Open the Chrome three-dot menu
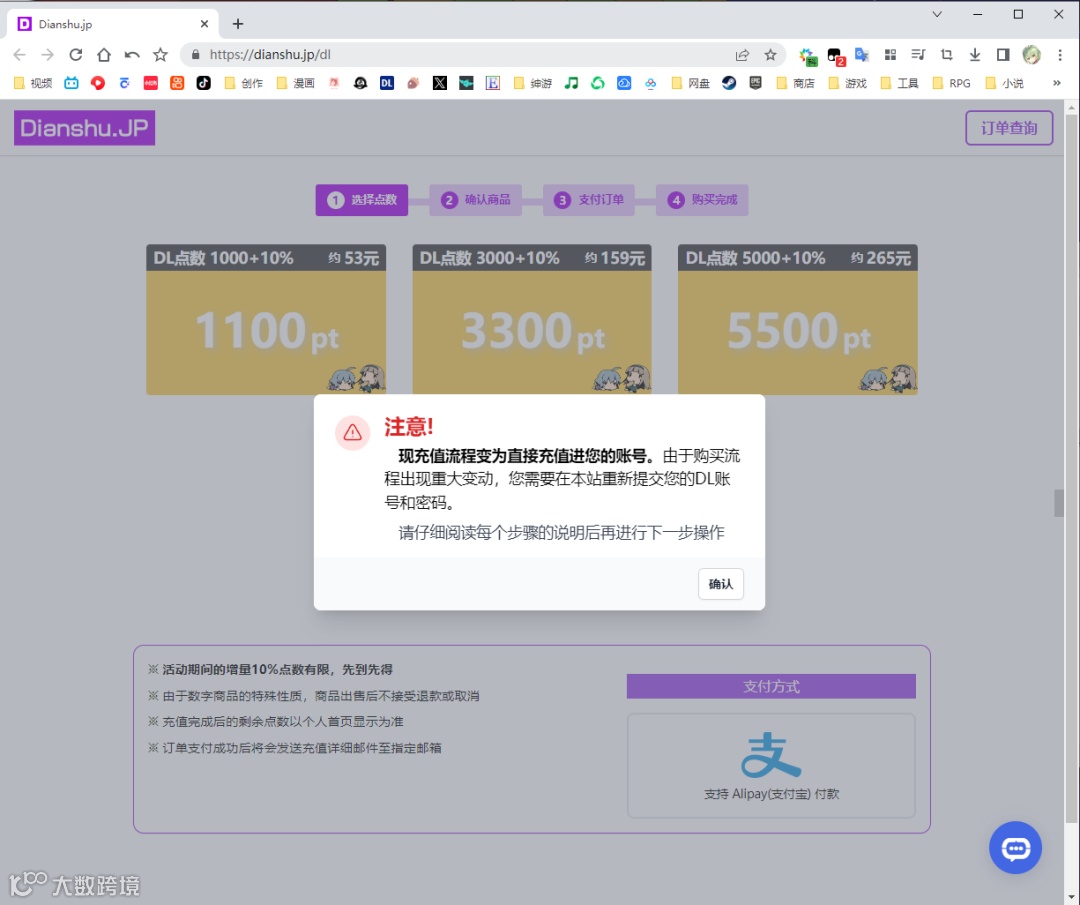Viewport: 1080px width, 905px height. click(x=1060, y=54)
